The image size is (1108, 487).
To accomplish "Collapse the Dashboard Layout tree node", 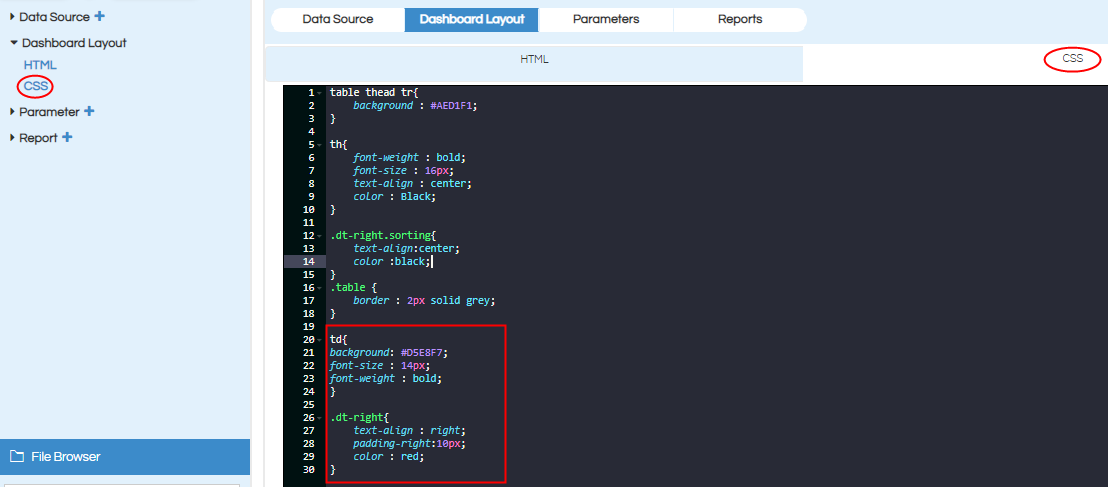I will [x=13, y=42].
